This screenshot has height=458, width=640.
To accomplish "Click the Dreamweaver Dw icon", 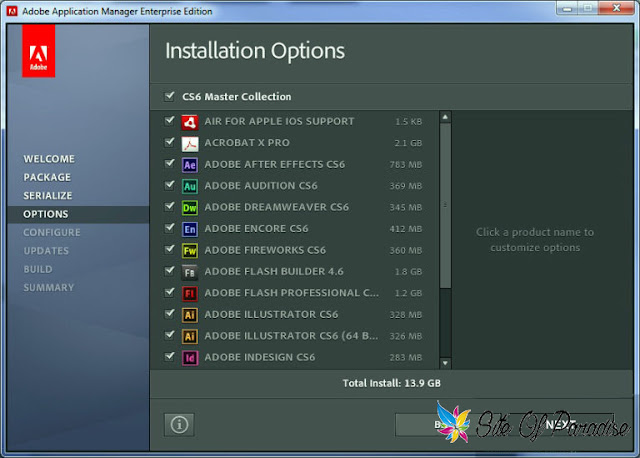I will click(190, 207).
